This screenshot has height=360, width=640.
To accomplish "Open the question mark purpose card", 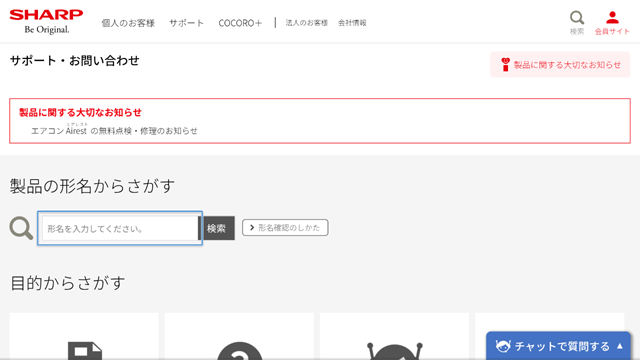I will coord(239,336).
